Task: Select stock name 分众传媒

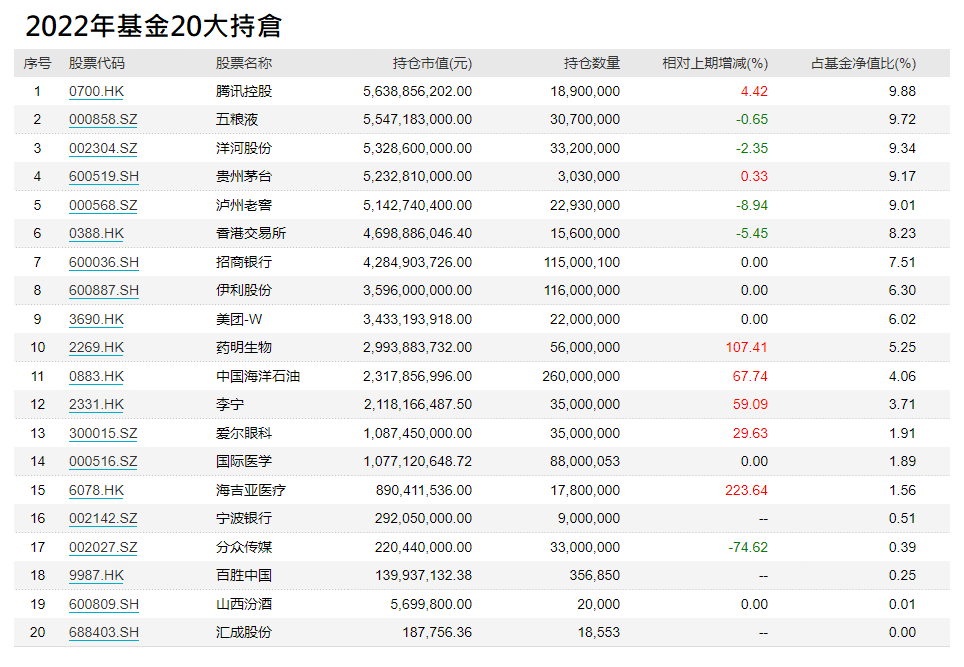Action: point(243,548)
